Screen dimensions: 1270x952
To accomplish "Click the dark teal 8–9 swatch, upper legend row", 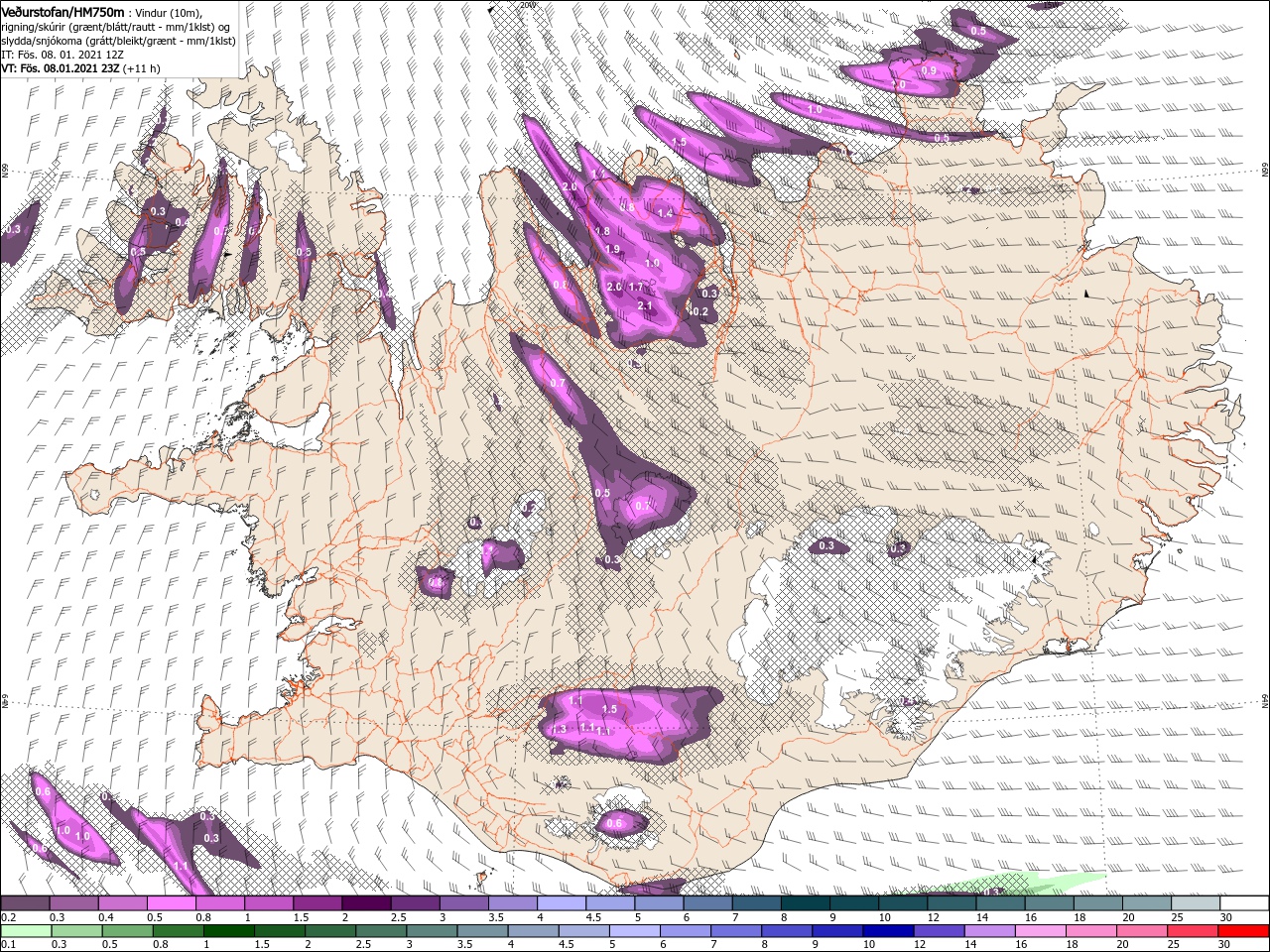I will pyautogui.click(x=805, y=903).
